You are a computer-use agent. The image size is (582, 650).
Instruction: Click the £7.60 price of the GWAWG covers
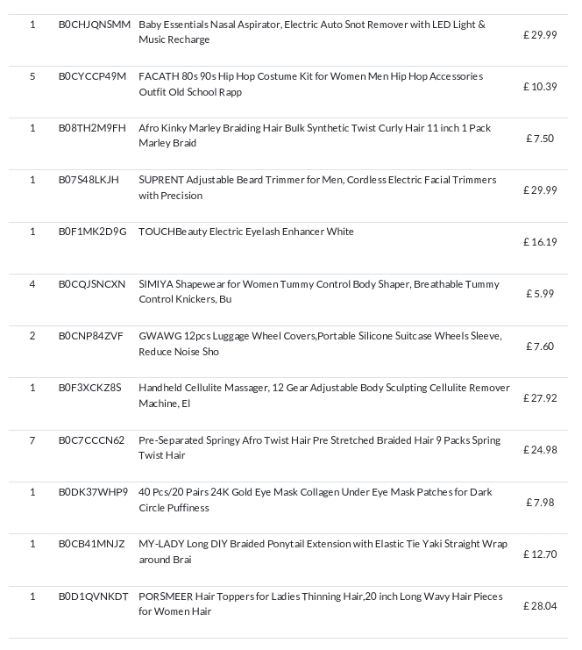coord(540,346)
